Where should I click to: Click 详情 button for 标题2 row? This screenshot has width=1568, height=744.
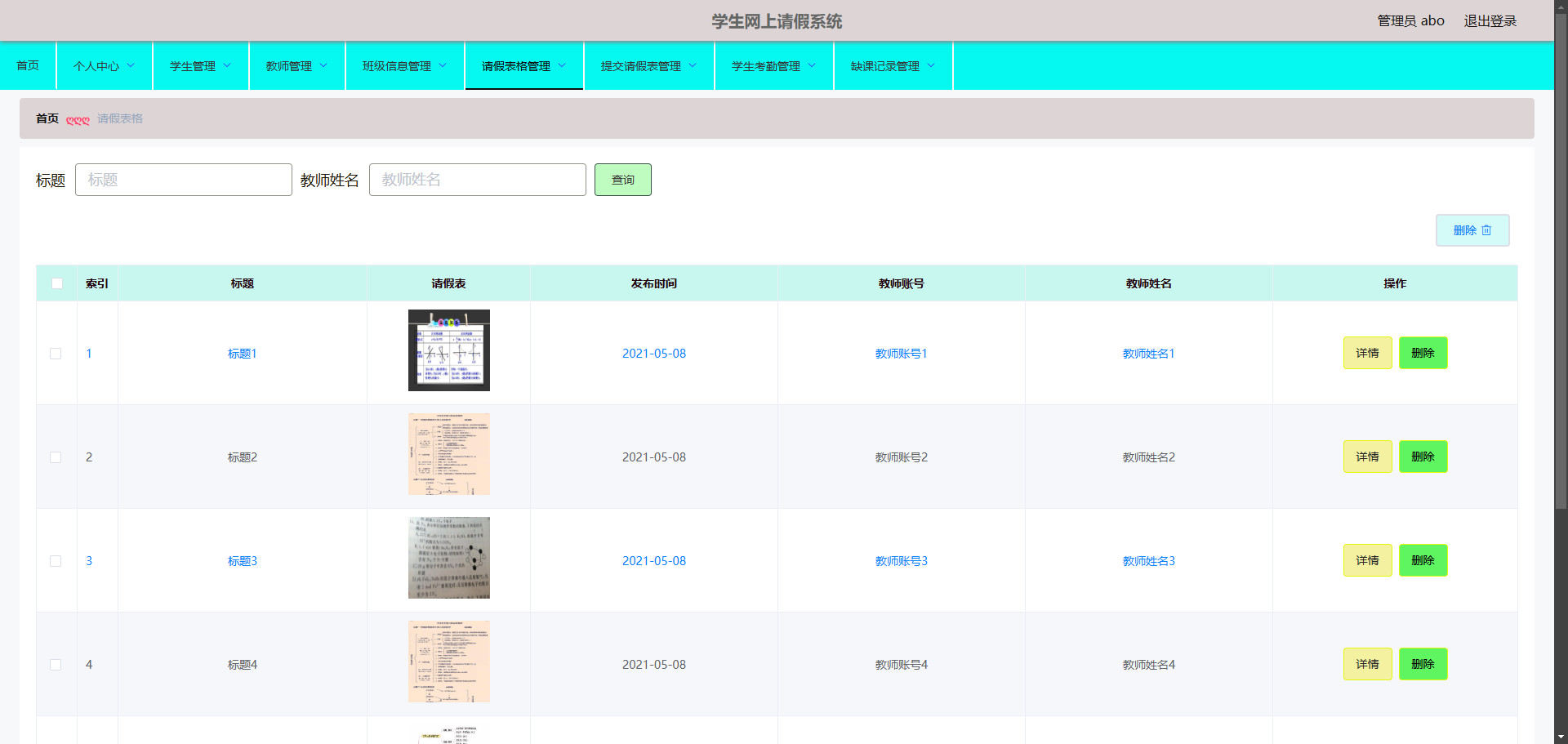[x=1368, y=457]
